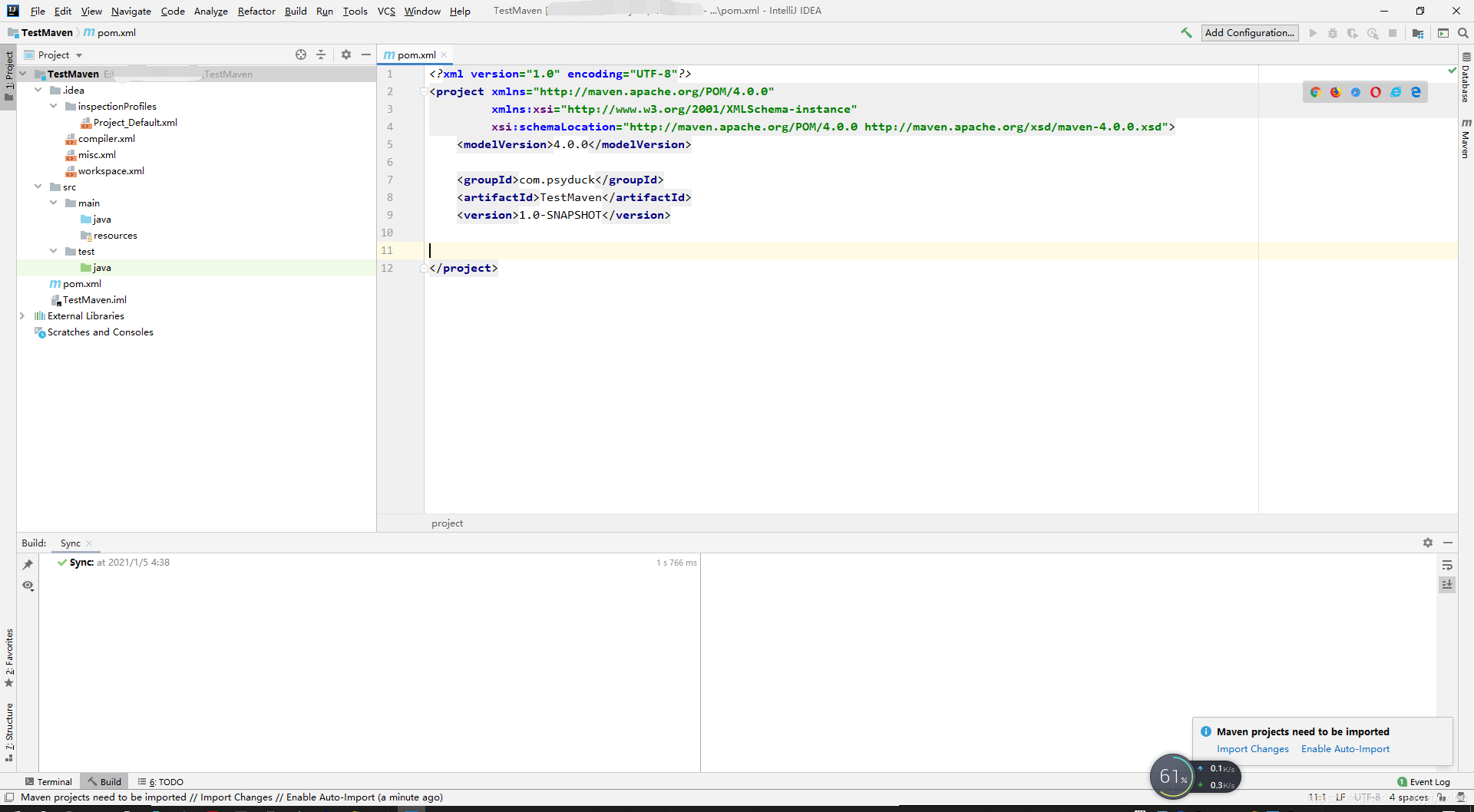Viewport: 1474px width, 812px height.
Task: Click locate/select opened file target icon
Action: 301,54
